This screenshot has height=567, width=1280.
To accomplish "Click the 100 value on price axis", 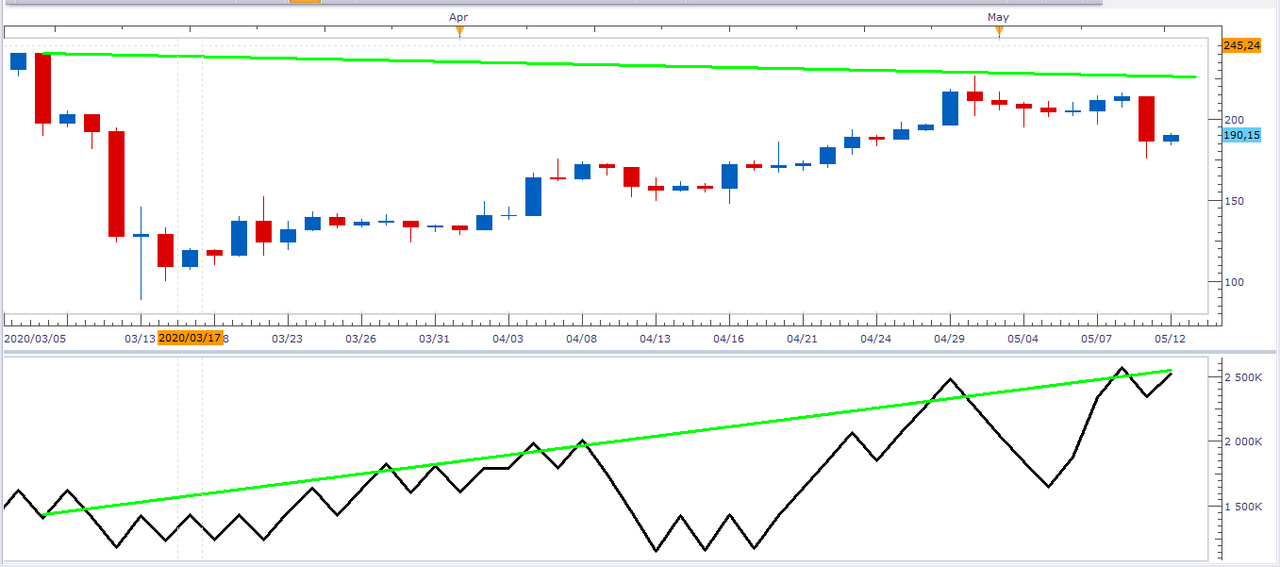I will 1233,282.
